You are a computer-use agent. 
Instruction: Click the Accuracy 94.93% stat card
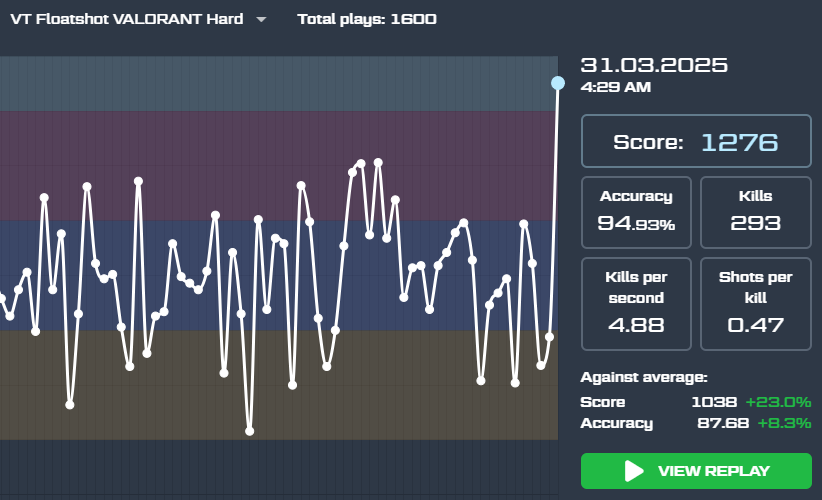636,212
